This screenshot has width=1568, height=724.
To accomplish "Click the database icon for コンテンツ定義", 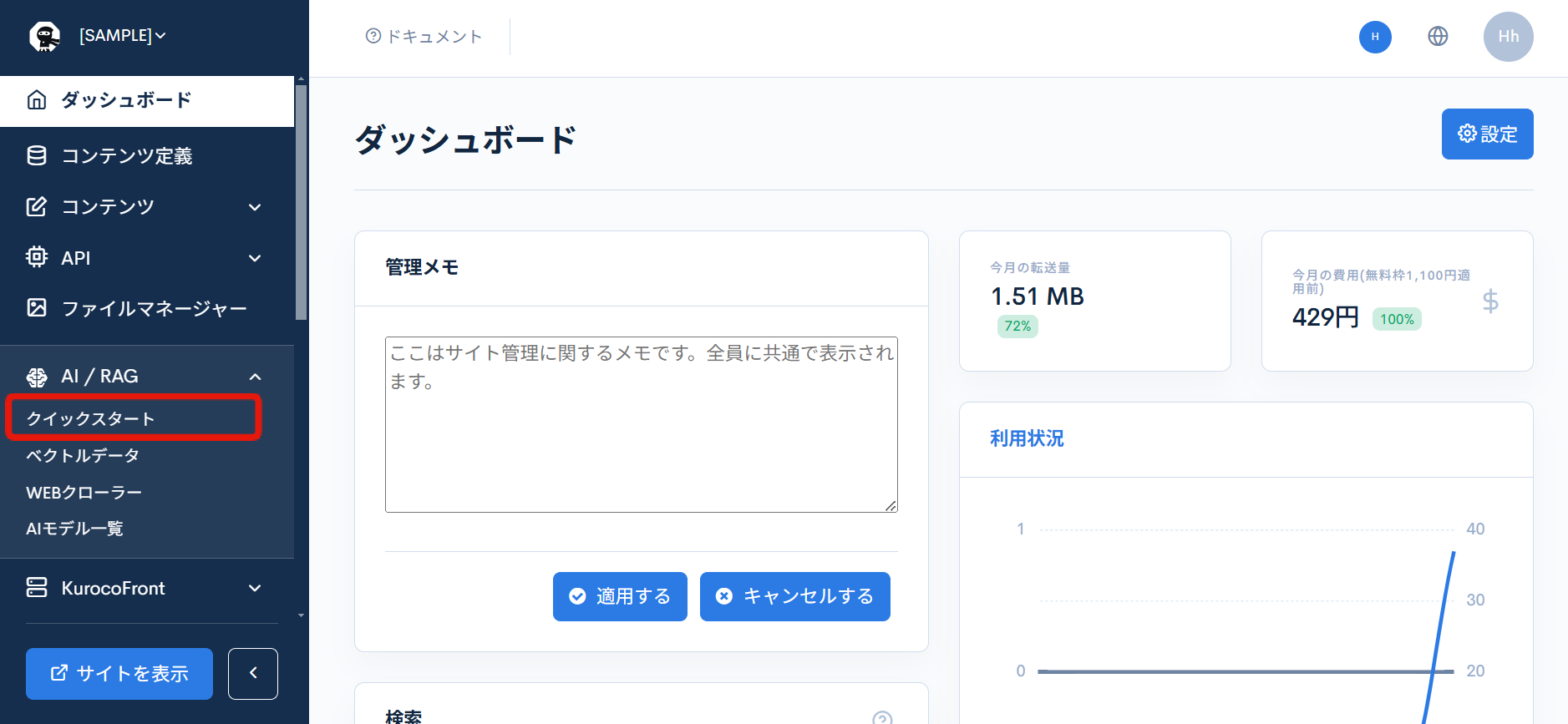I will coord(37,155).
